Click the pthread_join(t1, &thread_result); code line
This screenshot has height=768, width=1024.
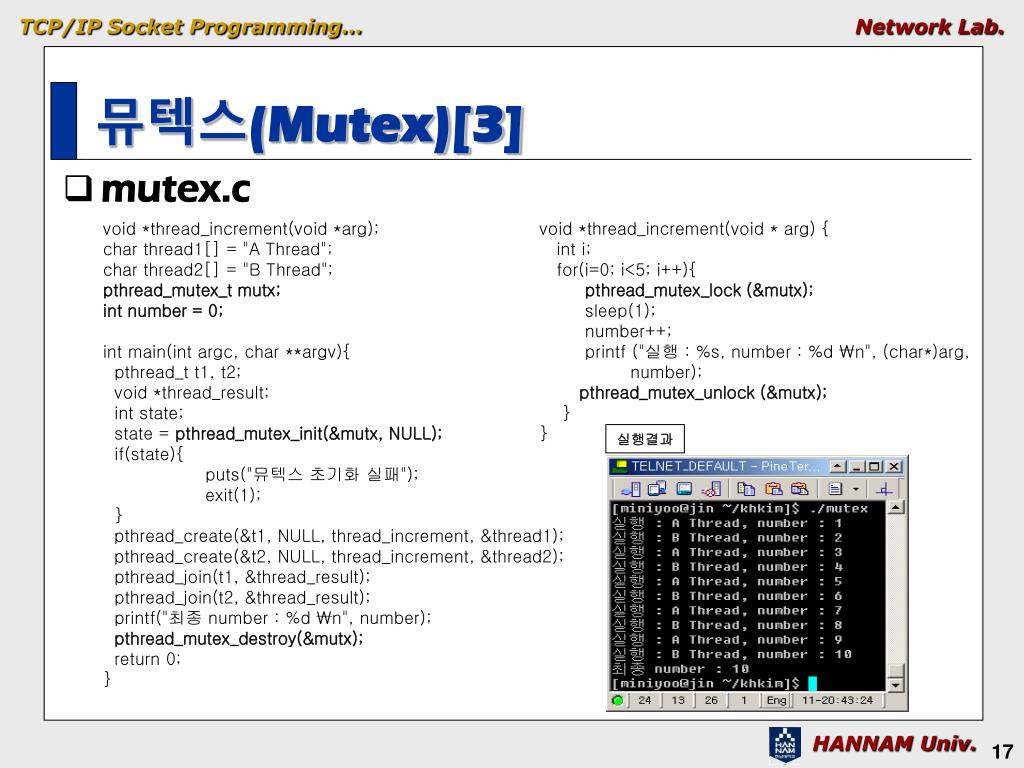tap(242, 577)
